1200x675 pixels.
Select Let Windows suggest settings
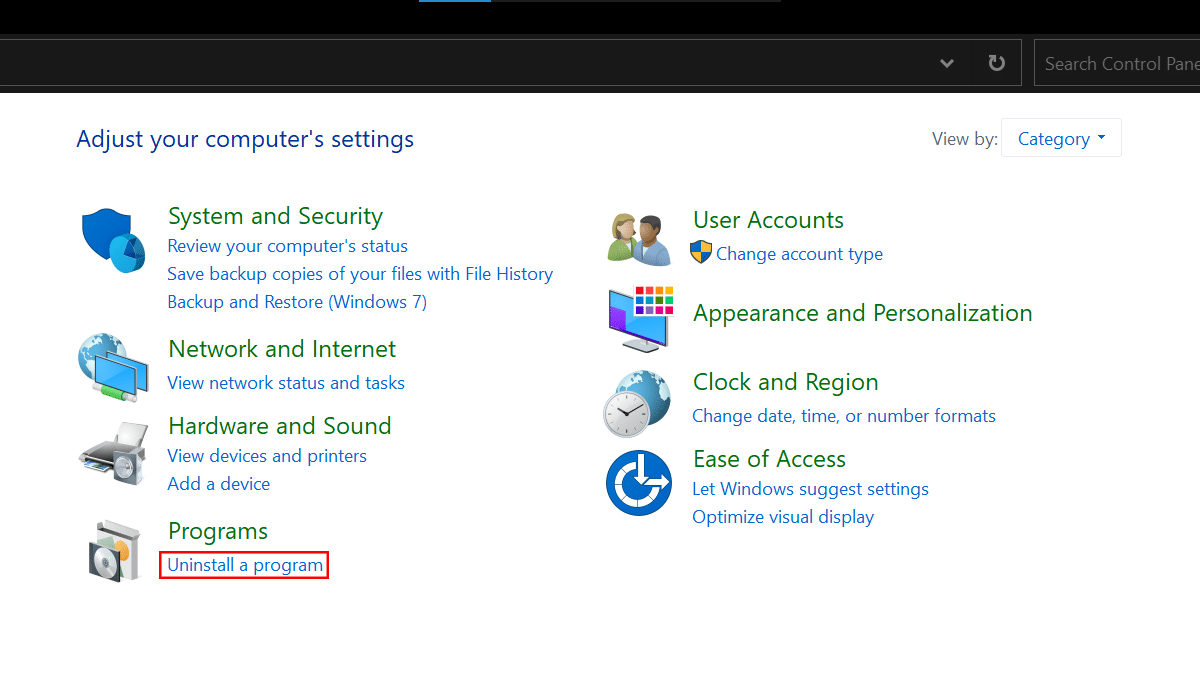pyautogui.click(x=810, y=489)
